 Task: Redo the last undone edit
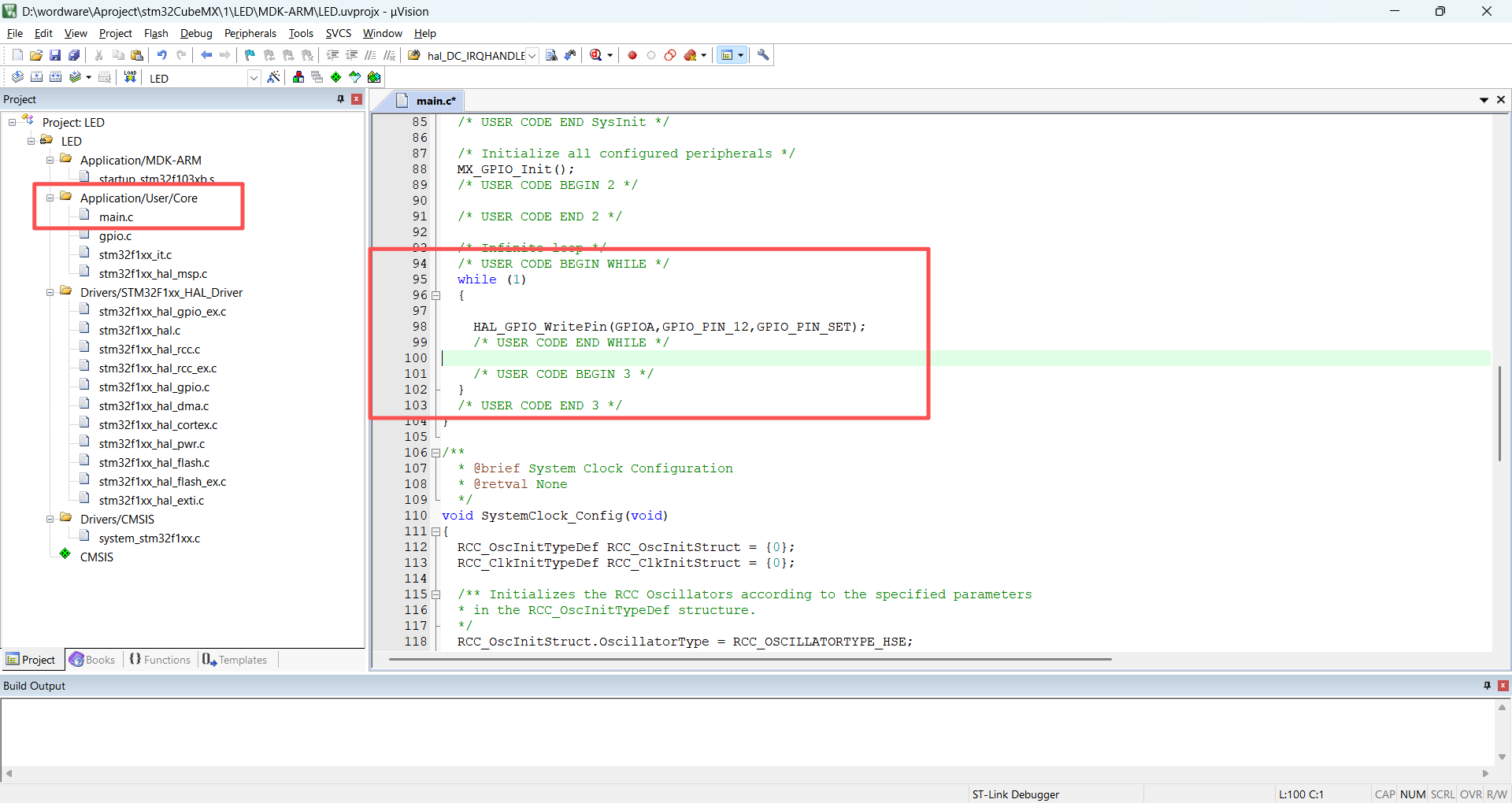(181, 55)
